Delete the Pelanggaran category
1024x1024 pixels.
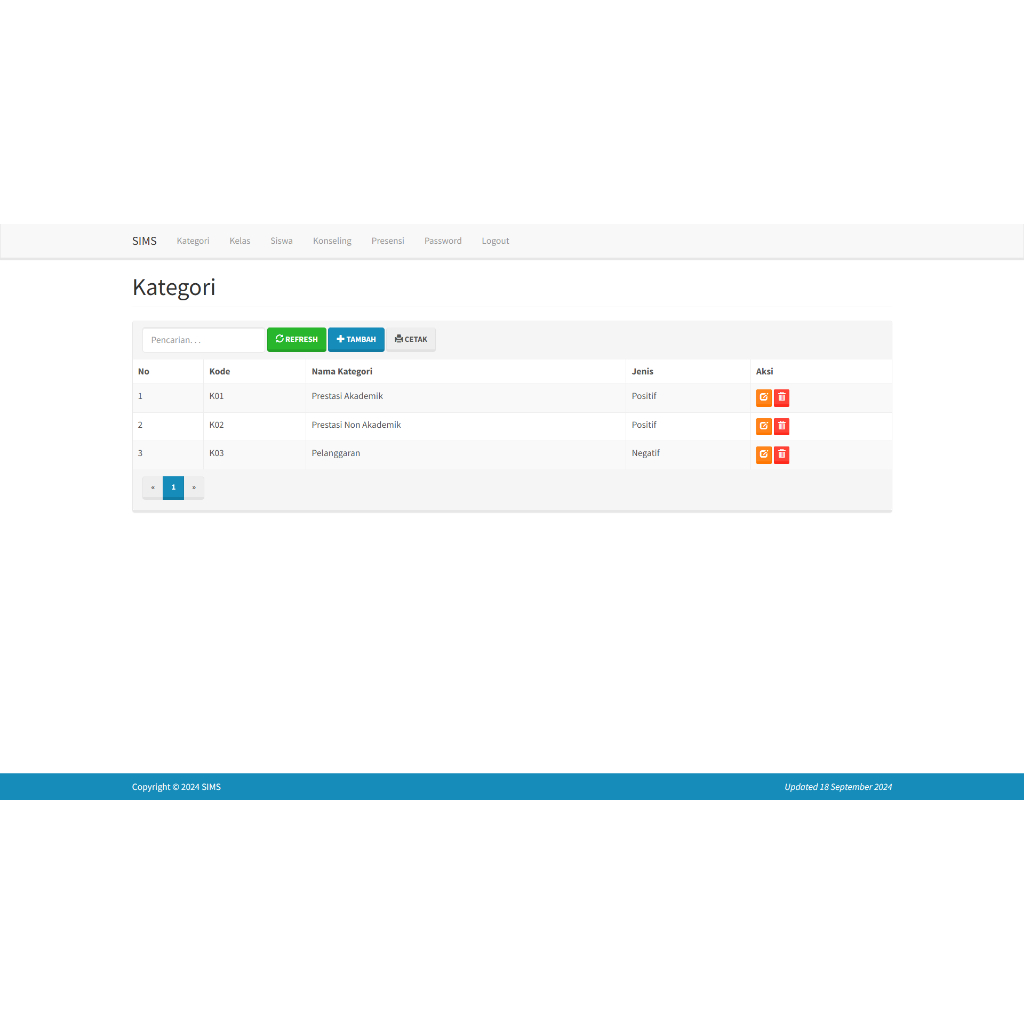tap(781, 454)
